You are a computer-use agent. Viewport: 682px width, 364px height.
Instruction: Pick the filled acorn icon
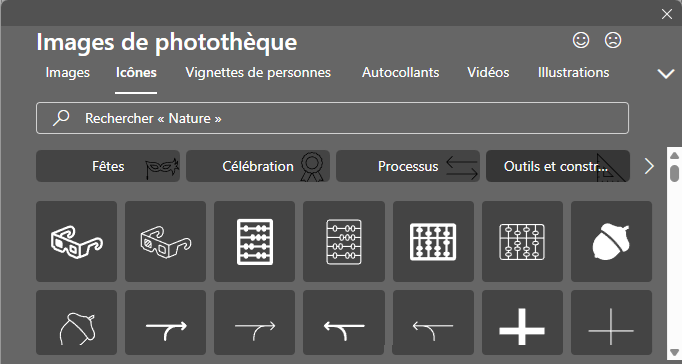click(611, 241)
